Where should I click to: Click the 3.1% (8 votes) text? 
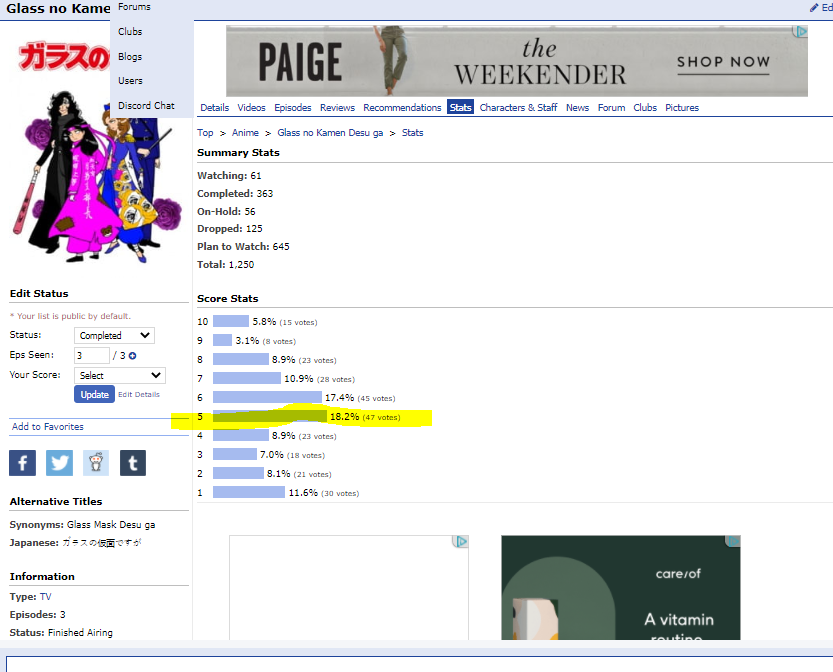click(266, 341)
